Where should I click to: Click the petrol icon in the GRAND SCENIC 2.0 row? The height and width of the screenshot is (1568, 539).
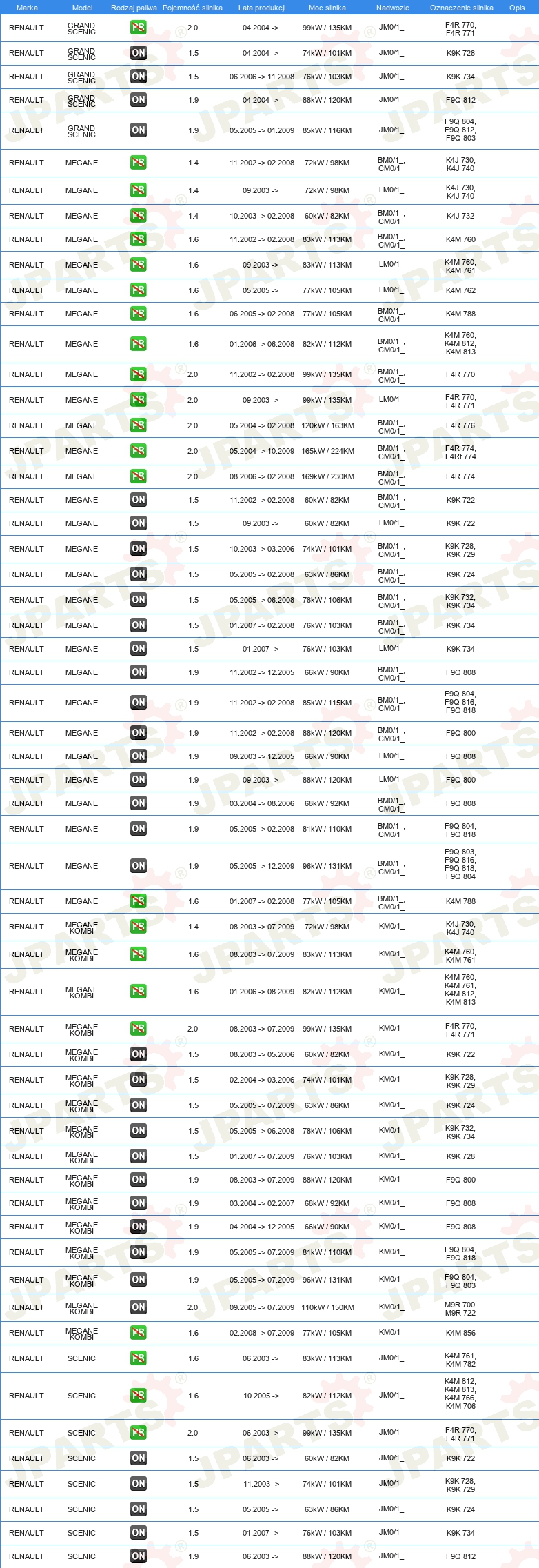click(139, 28)
